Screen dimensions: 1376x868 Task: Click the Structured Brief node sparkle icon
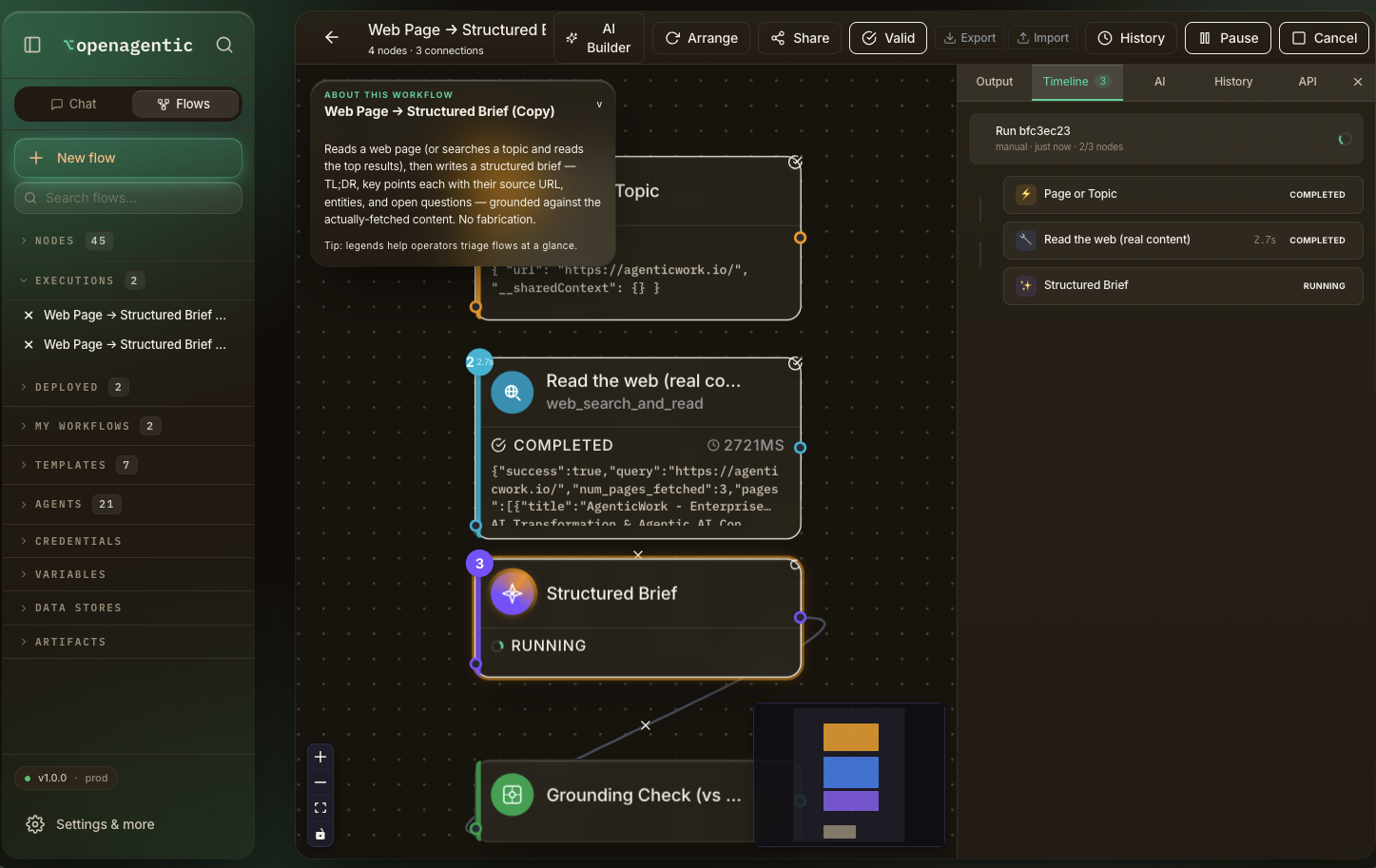(513, 593)
